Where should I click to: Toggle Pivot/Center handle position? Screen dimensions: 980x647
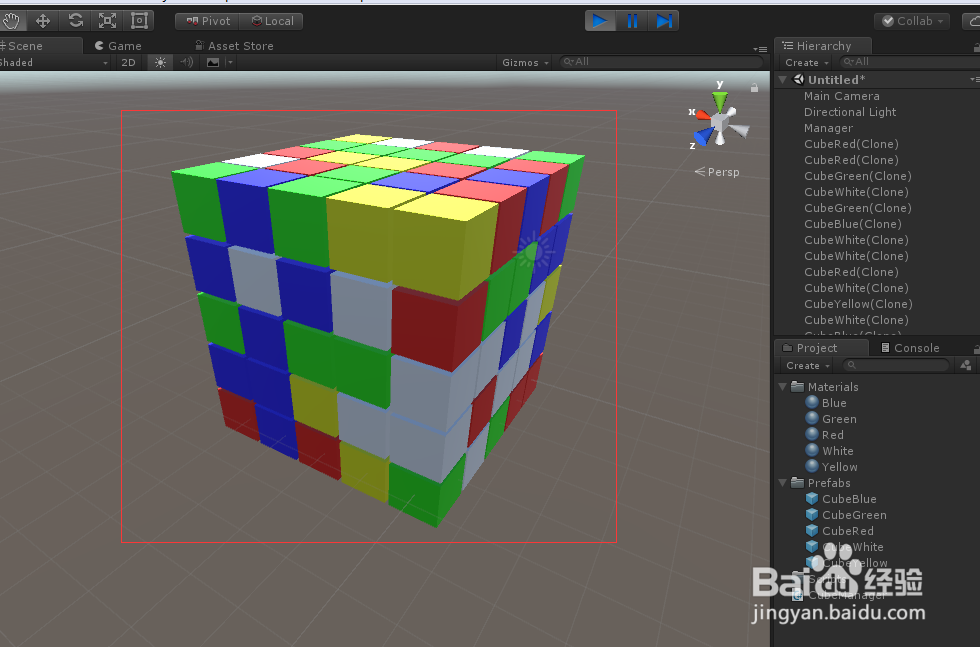pyautogui.click(x=208, y=21)
